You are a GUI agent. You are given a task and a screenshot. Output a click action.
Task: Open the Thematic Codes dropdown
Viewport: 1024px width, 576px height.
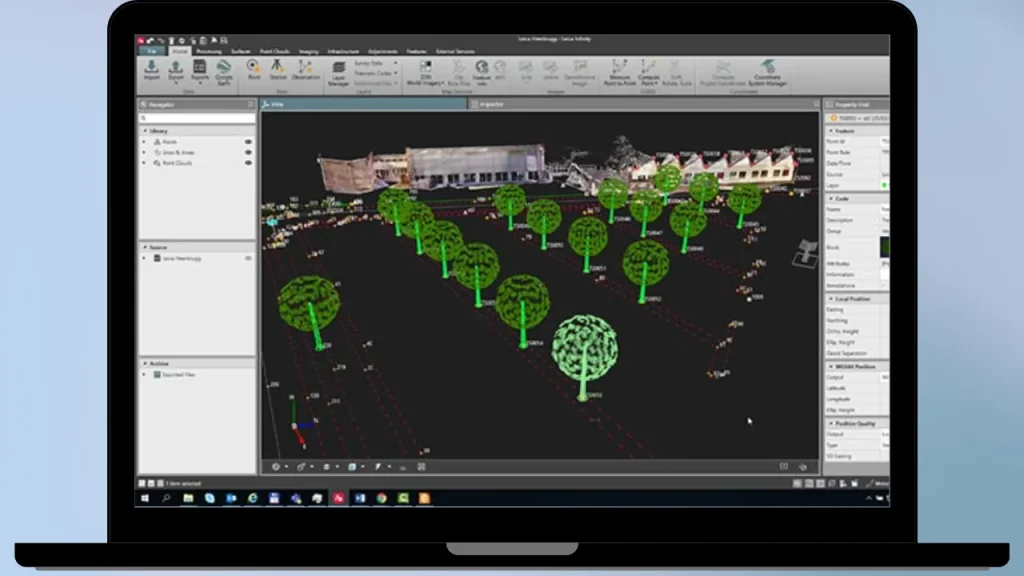(375, 73)
